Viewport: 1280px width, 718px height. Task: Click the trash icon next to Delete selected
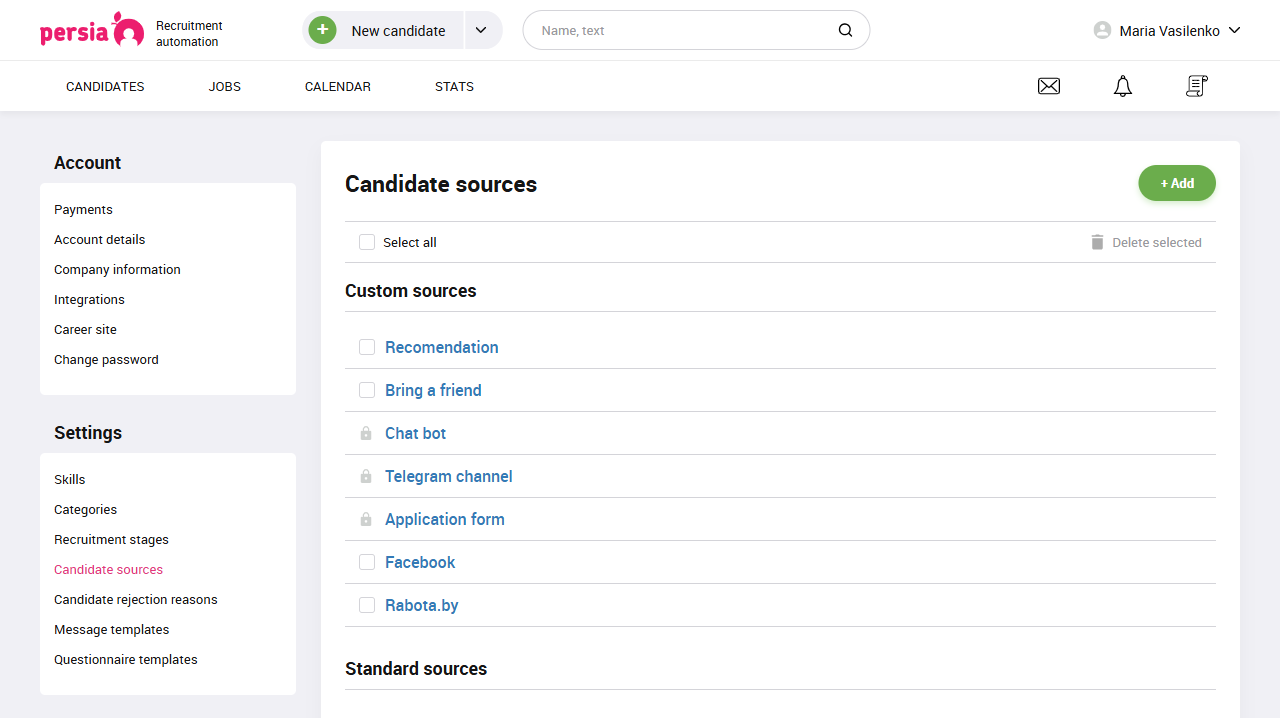(x=1097, y=242)
